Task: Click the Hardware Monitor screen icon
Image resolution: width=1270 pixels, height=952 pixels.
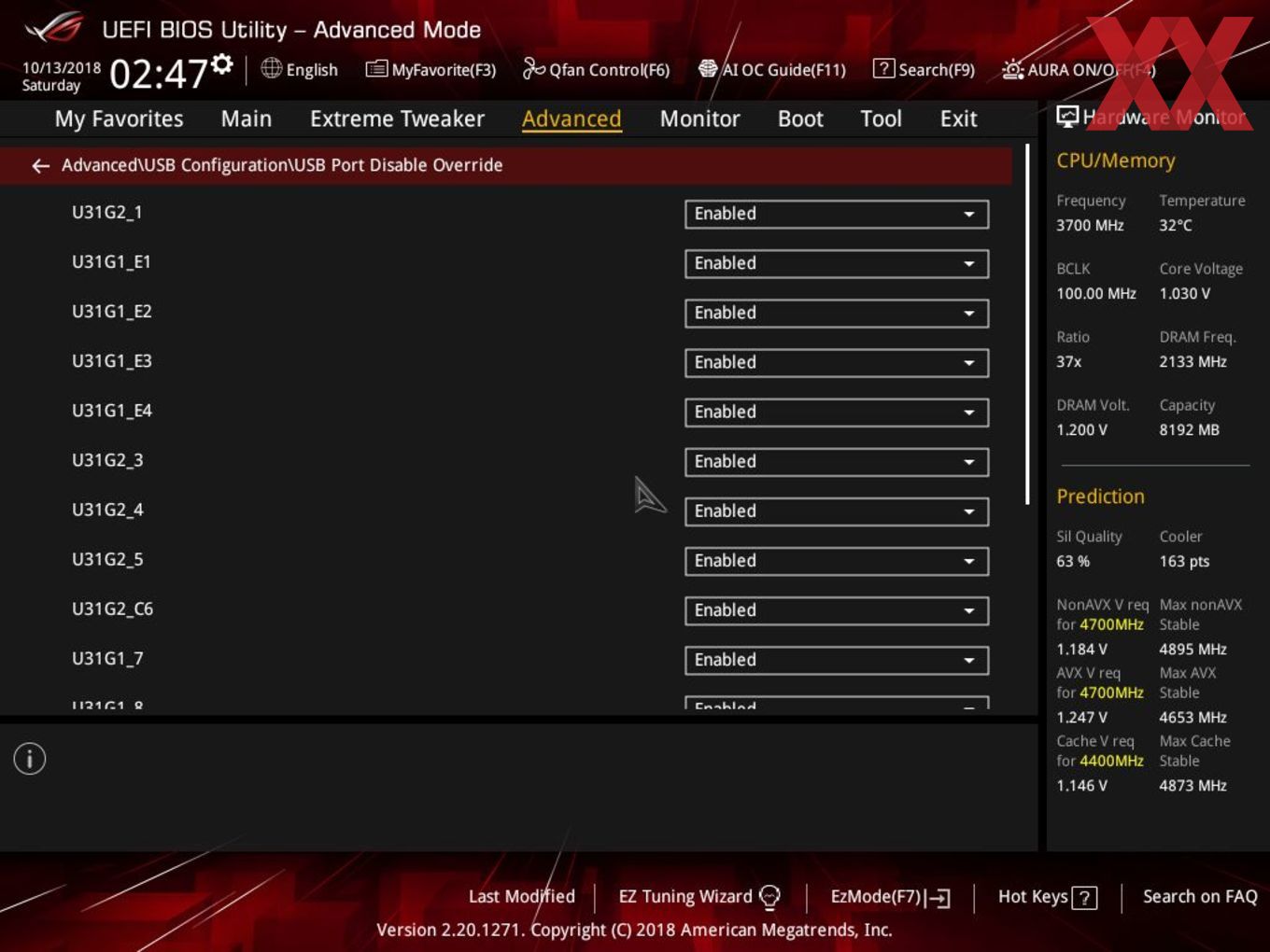Action: [1067, 117]
